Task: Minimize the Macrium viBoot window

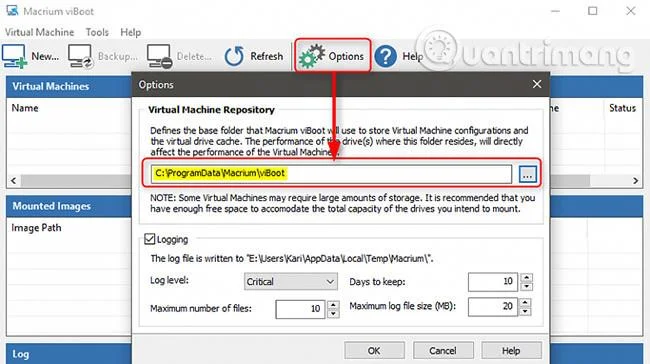Action: coord(555,11)
